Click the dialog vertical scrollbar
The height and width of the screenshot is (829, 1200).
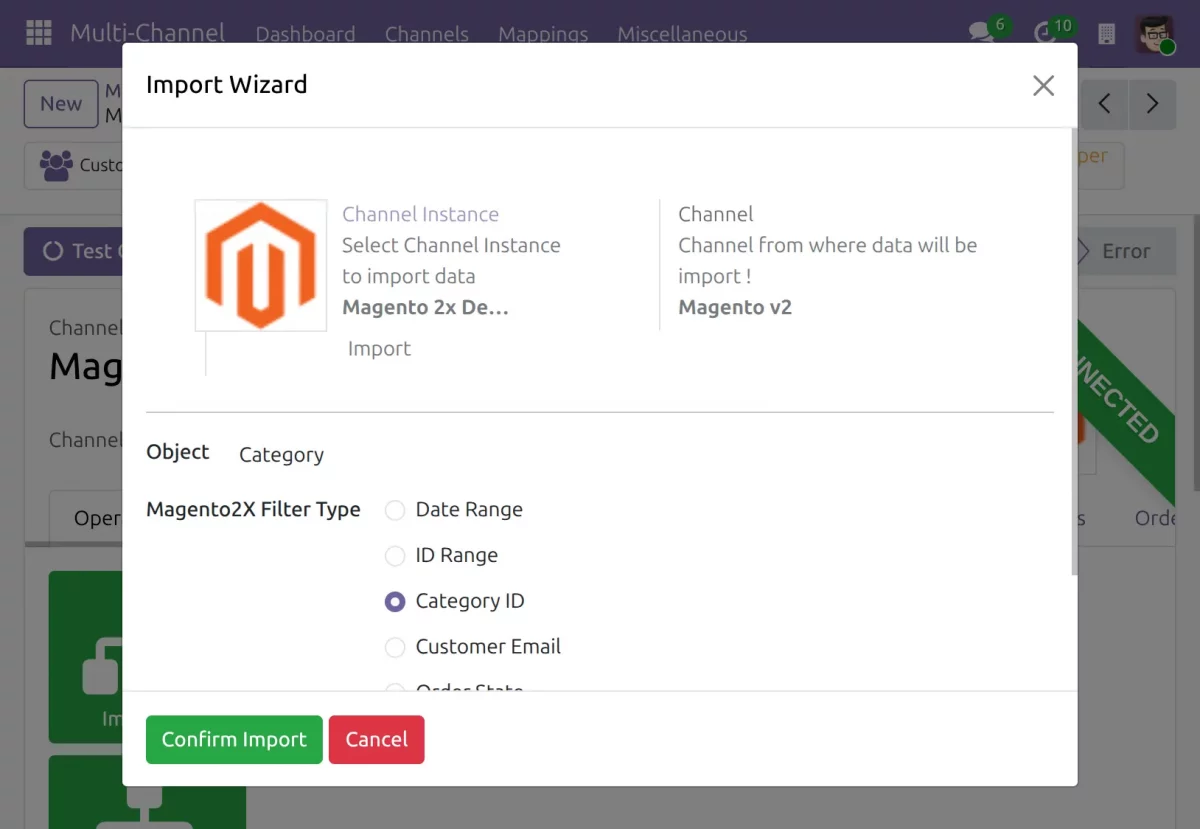click(1074, 351)
